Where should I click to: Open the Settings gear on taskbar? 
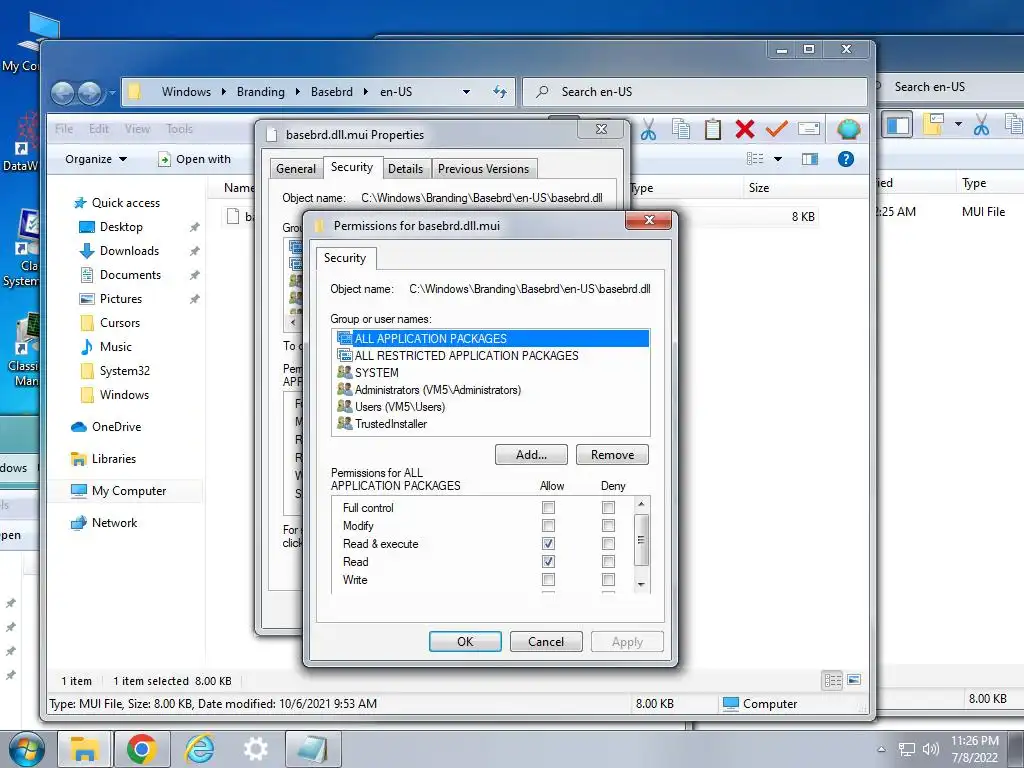click(255, 749)
